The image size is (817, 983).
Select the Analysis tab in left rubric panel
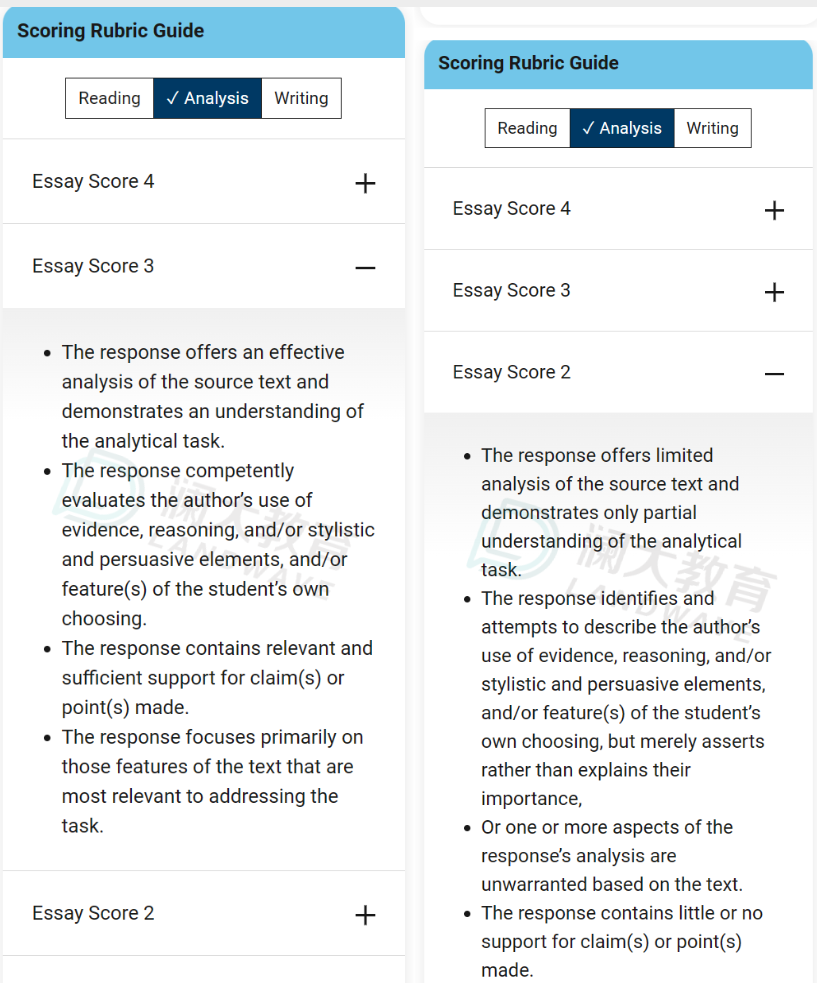coord(208,98)
